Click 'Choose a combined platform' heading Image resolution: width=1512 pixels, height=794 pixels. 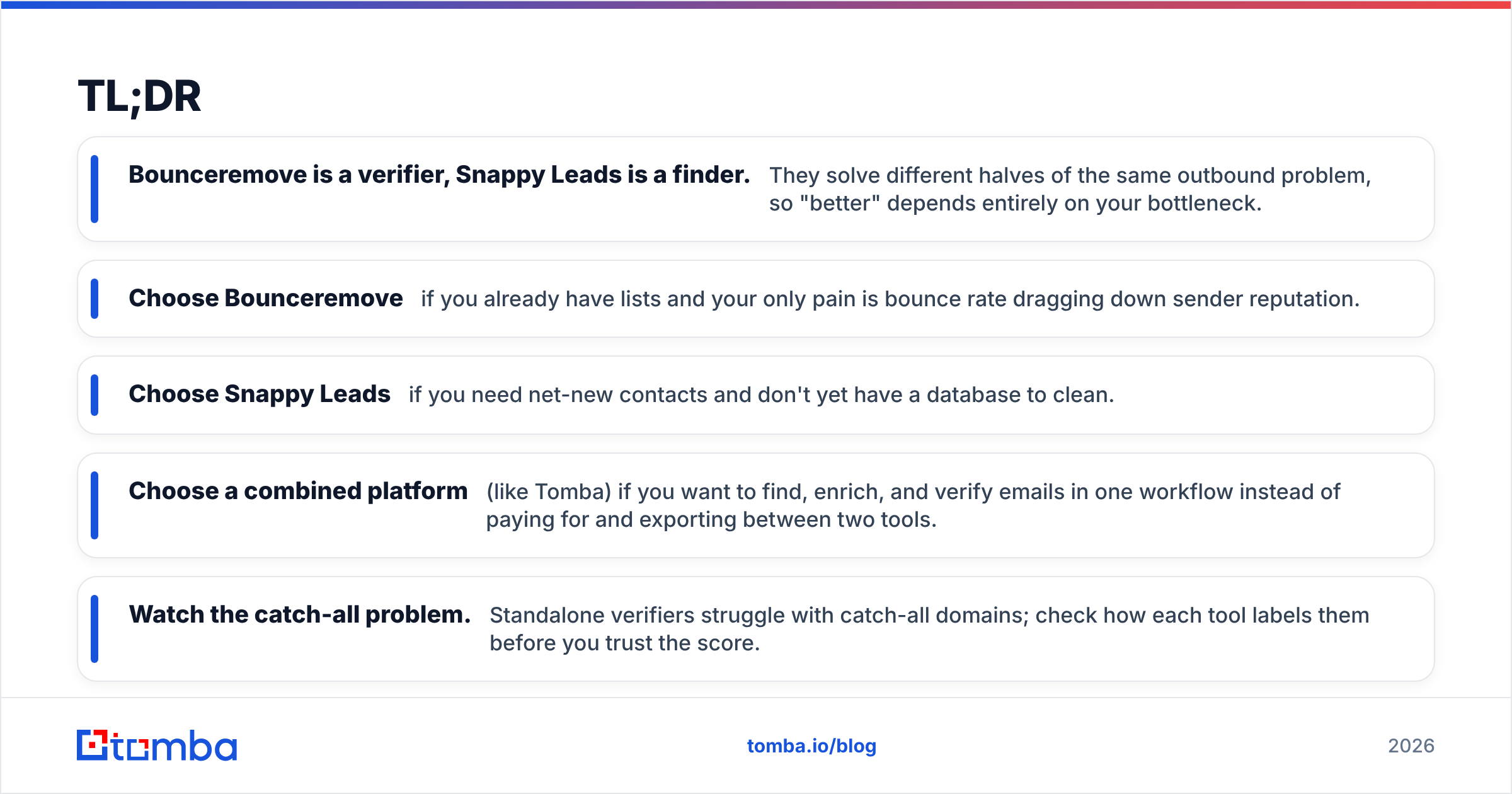[x=298, y=491]
